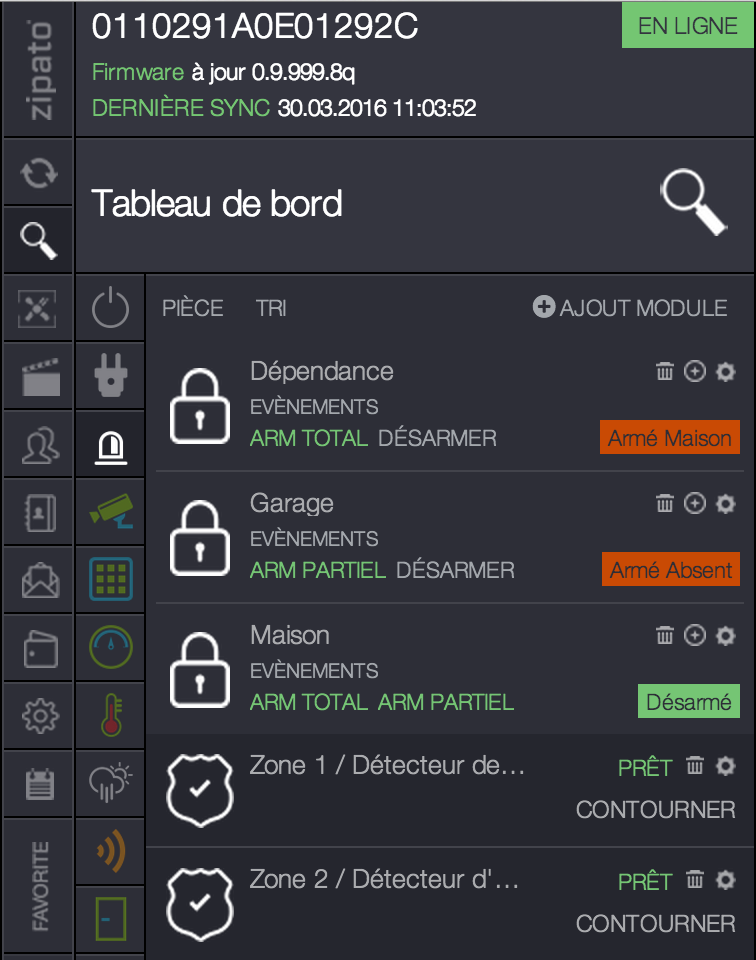Open the cameras panel icon
Image resolution: width=756 pixels, height=960 pixels.
[109, 512]
